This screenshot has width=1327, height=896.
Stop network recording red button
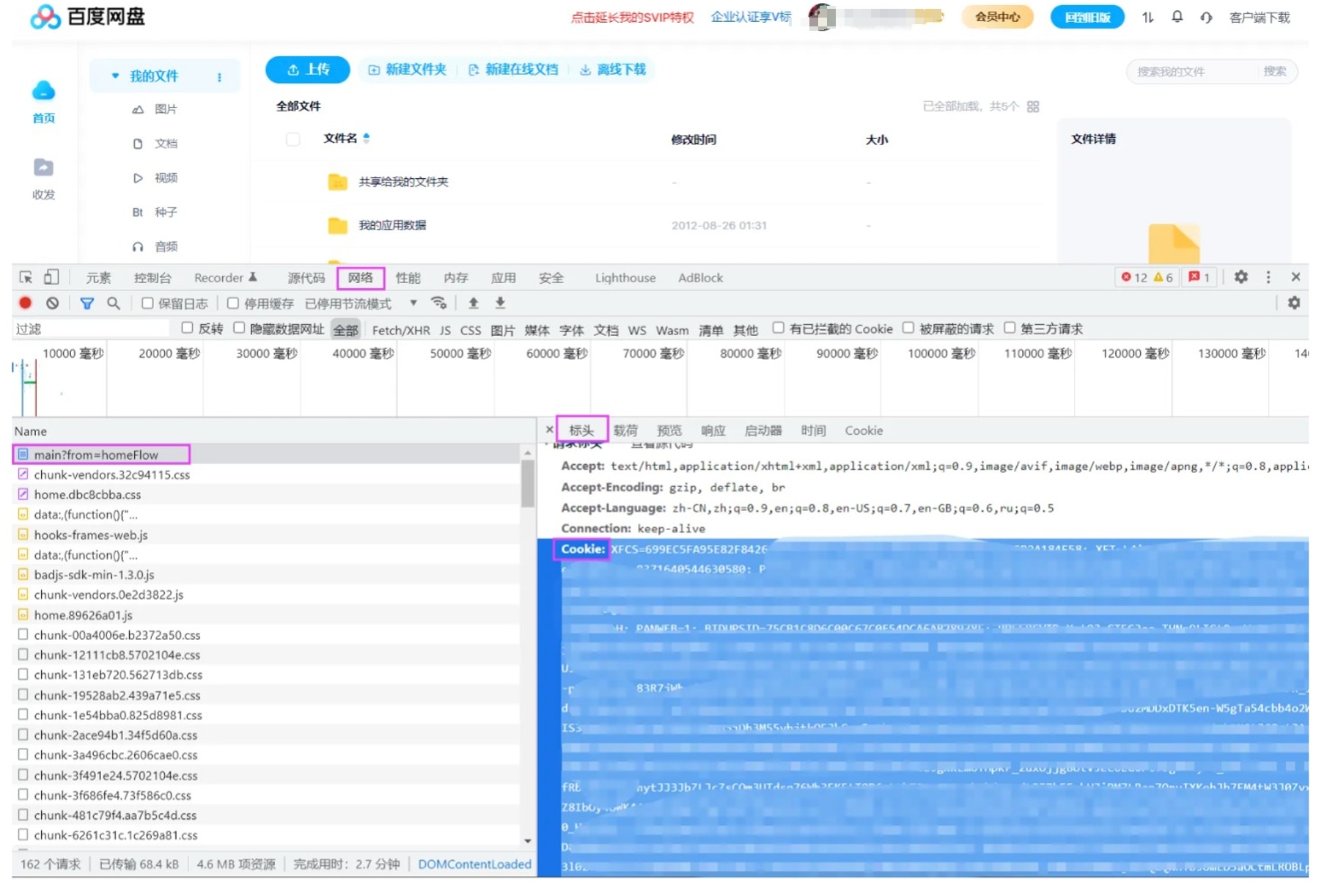coord(26,303)
